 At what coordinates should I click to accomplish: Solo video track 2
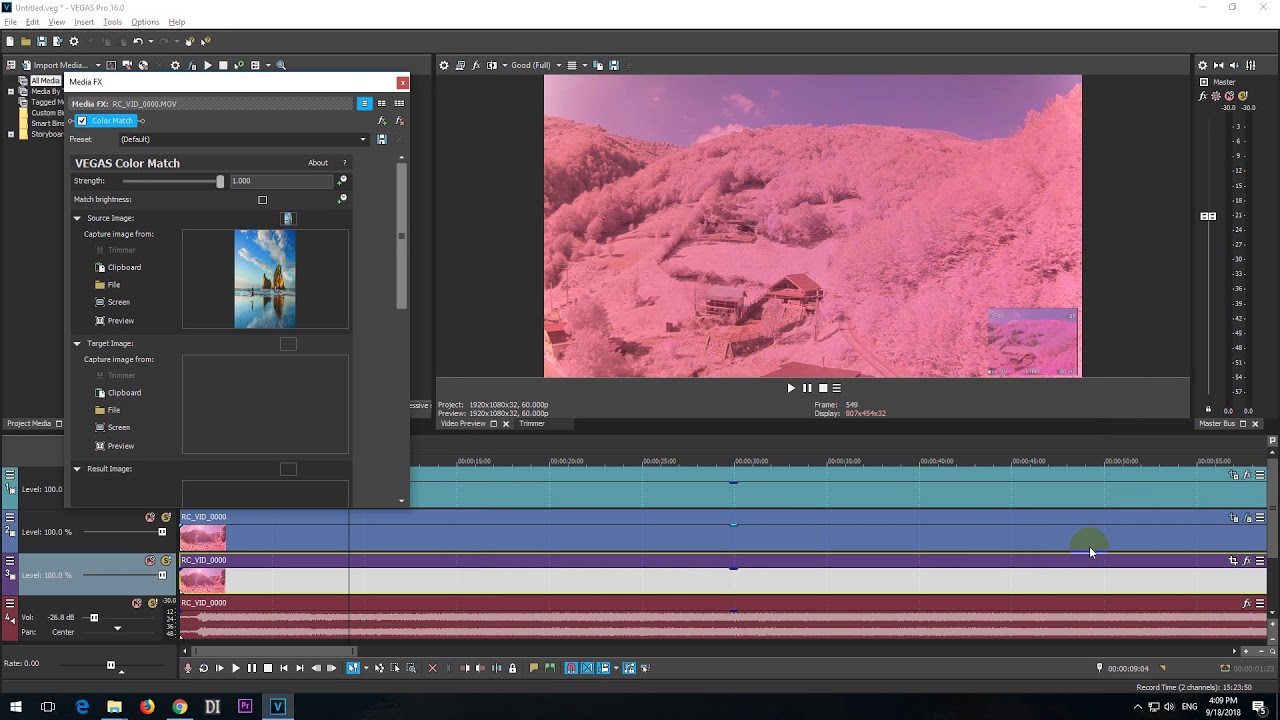point(166,517)
